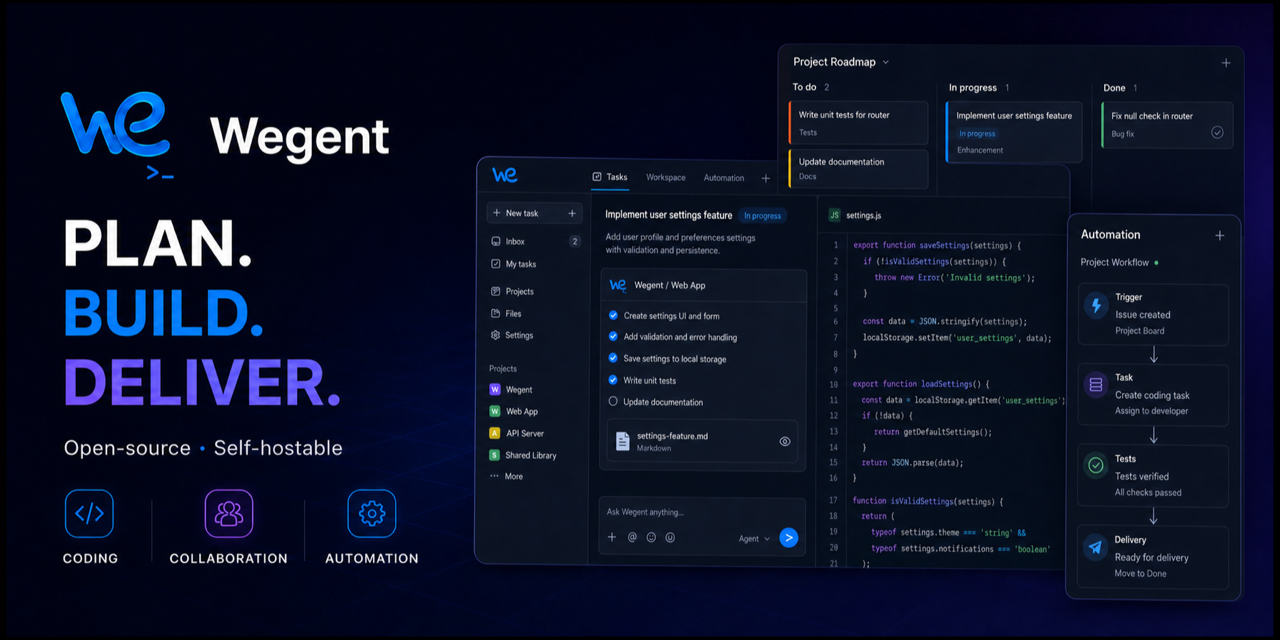Uncheck 'Add validation and error handling' item

pyautogui.click(x=614, y=337)
